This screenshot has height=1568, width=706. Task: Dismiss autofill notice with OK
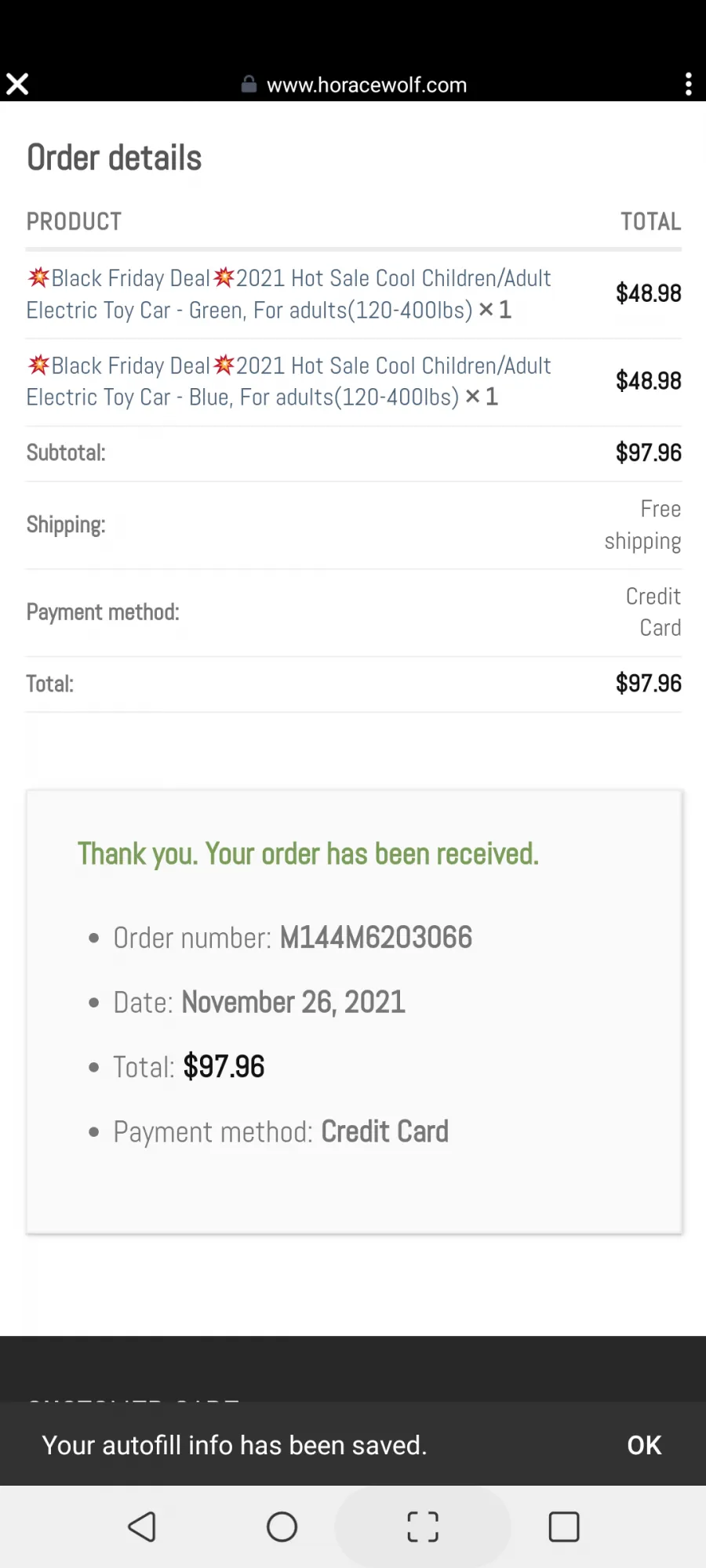pyautogui.click(x=644, y=1445)
